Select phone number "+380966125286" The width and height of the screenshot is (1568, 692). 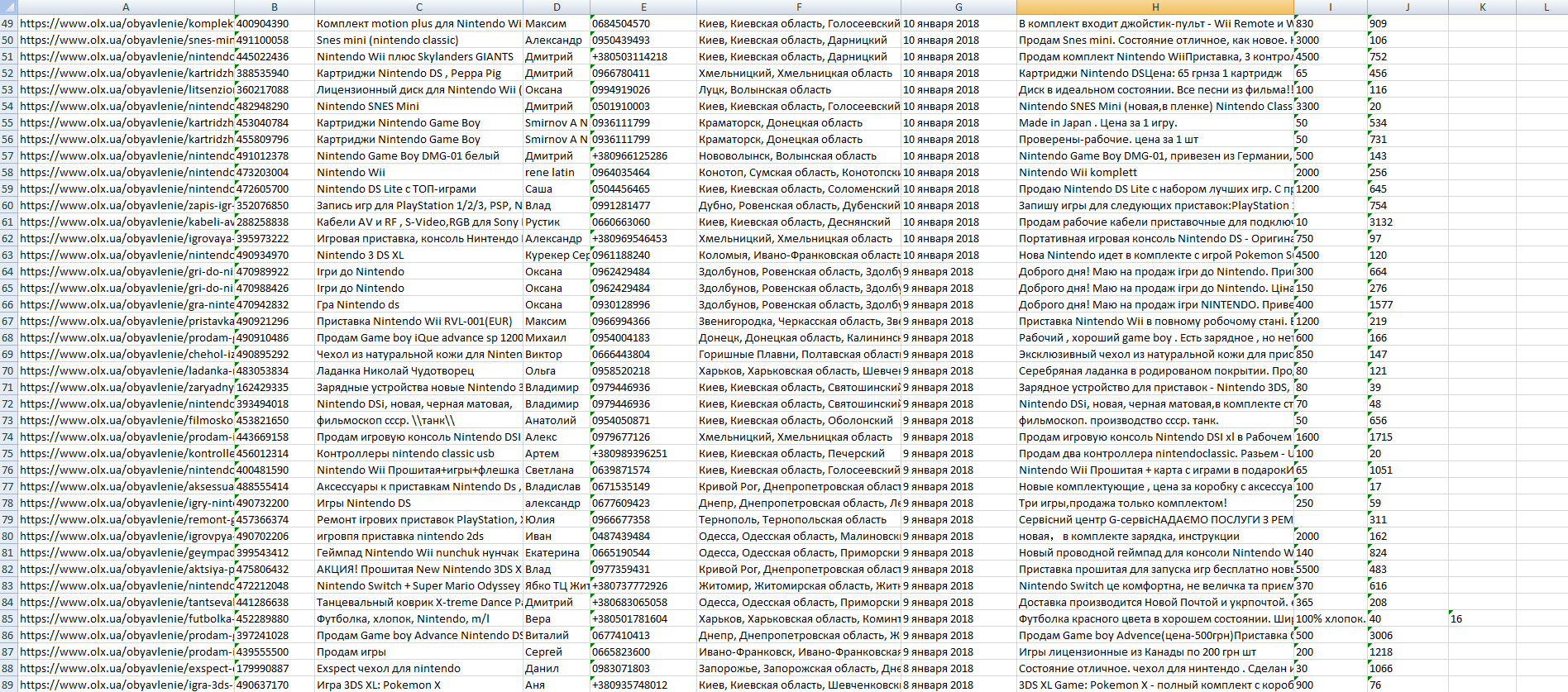[643, 155]
